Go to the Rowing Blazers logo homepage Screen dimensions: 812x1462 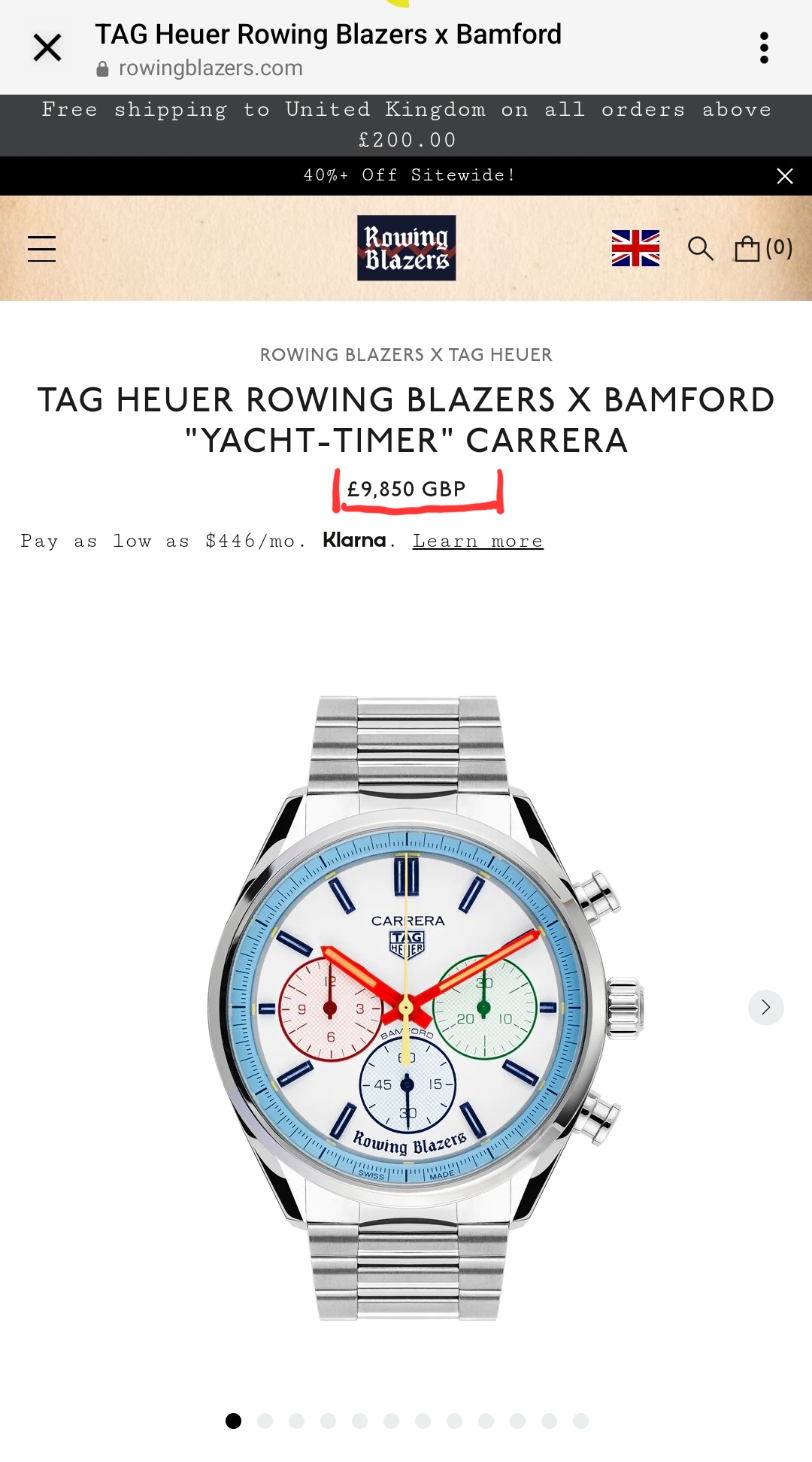[x=406, y=248]
